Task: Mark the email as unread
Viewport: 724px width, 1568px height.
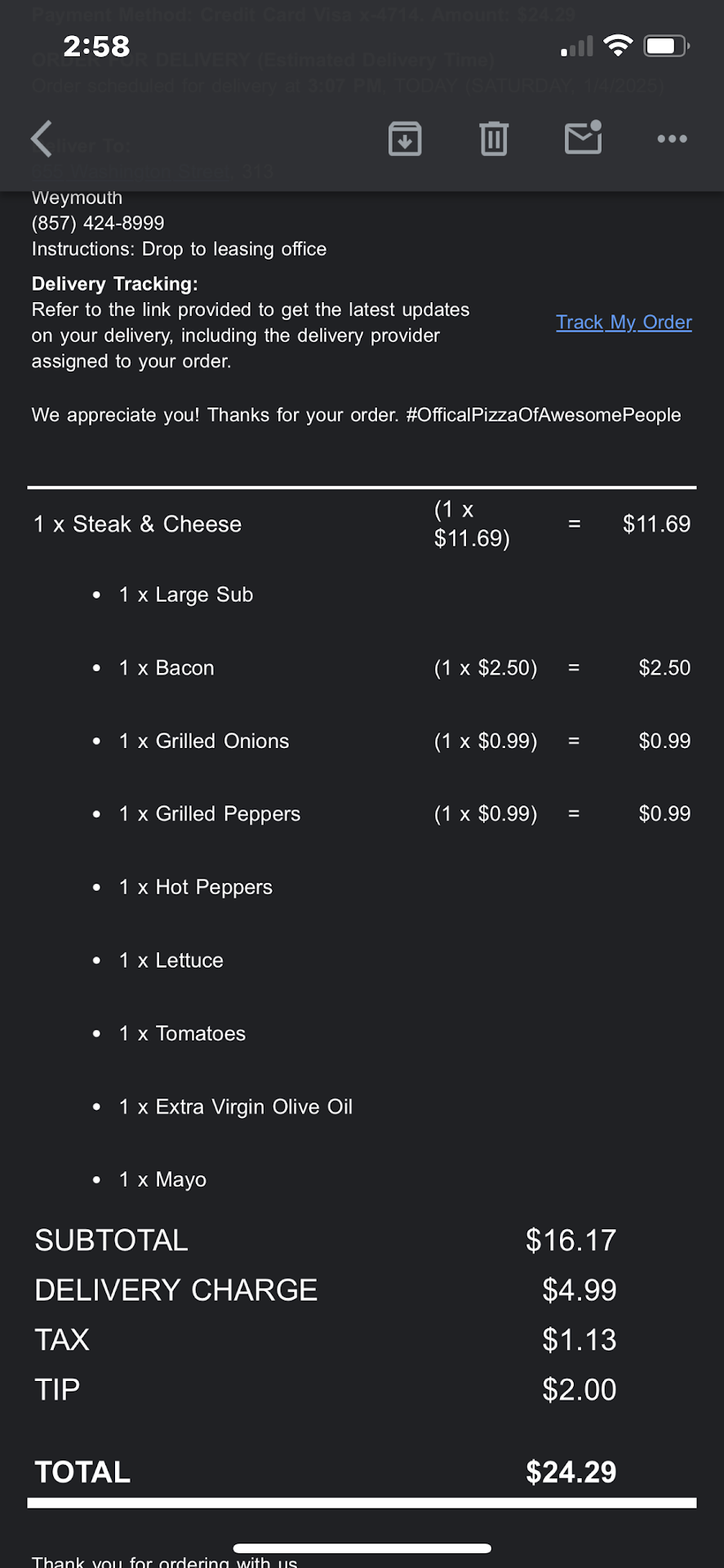Action: point(584,138)
